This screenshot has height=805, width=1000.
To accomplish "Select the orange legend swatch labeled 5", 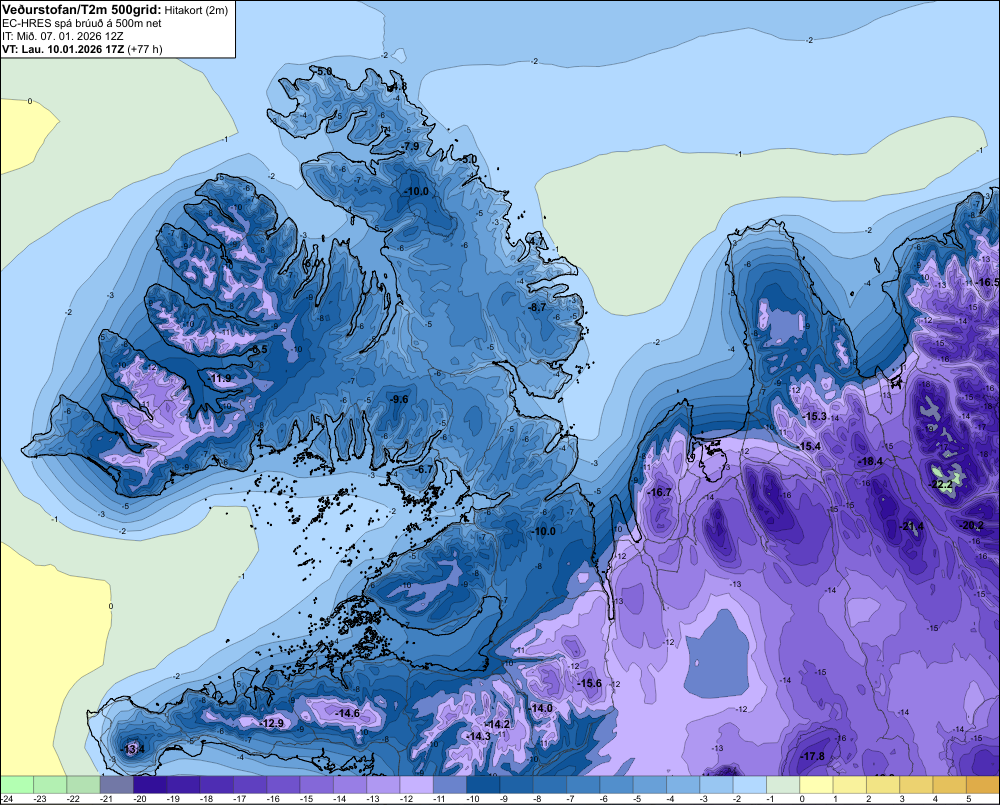I will [983, 784].
